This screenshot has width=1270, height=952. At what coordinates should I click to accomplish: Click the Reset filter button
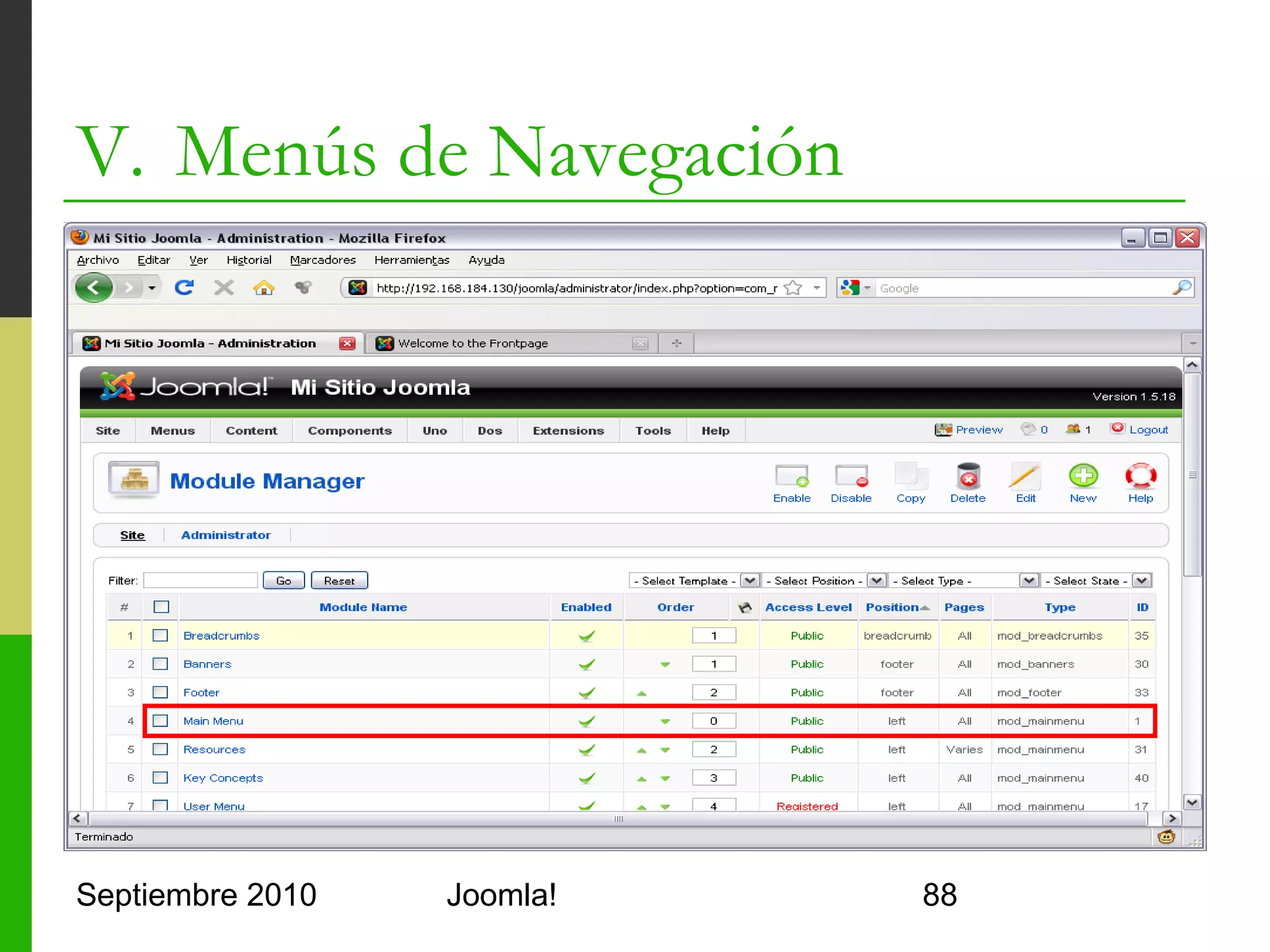pos(339,581)
